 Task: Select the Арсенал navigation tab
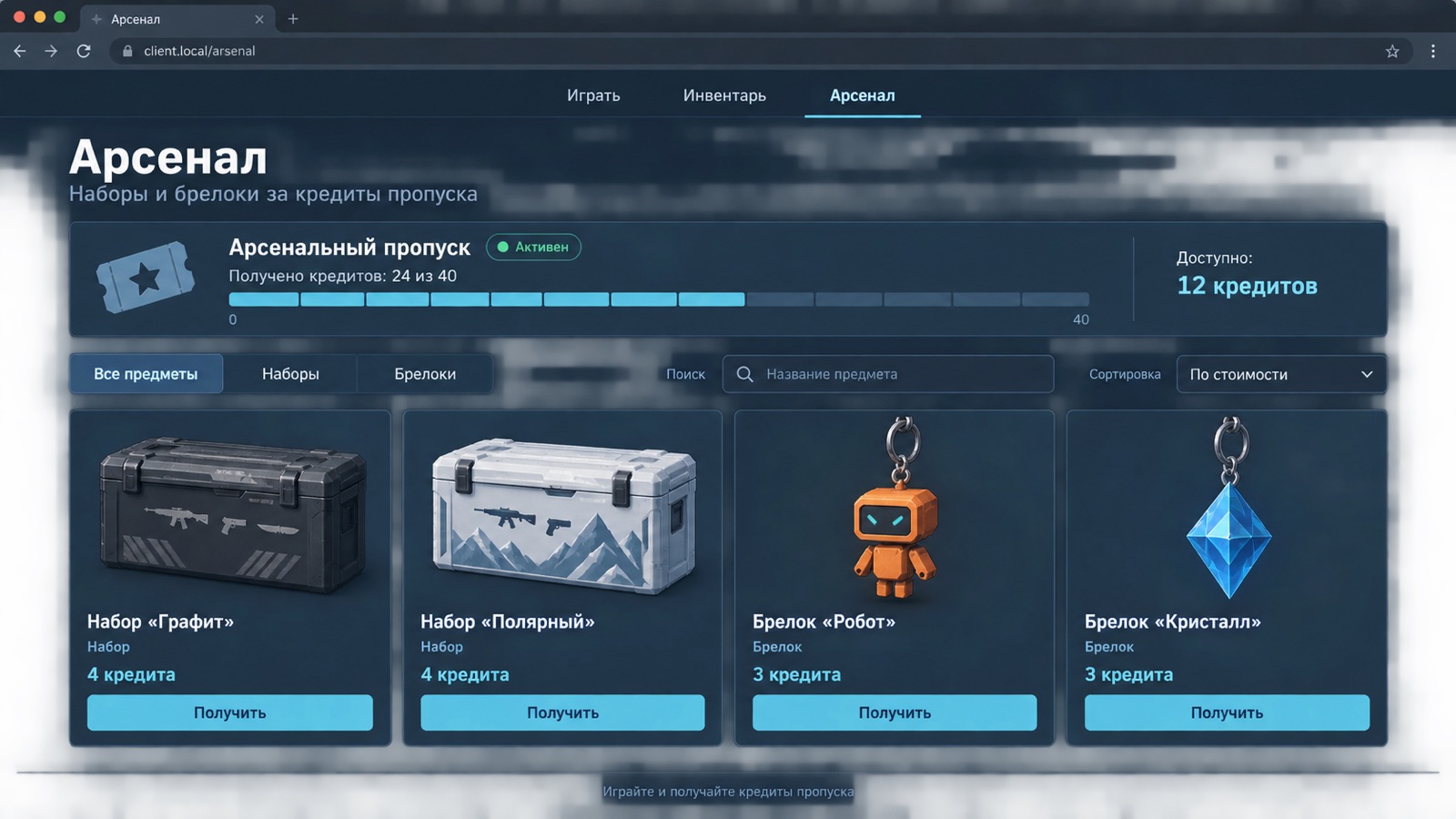[862, 96]
